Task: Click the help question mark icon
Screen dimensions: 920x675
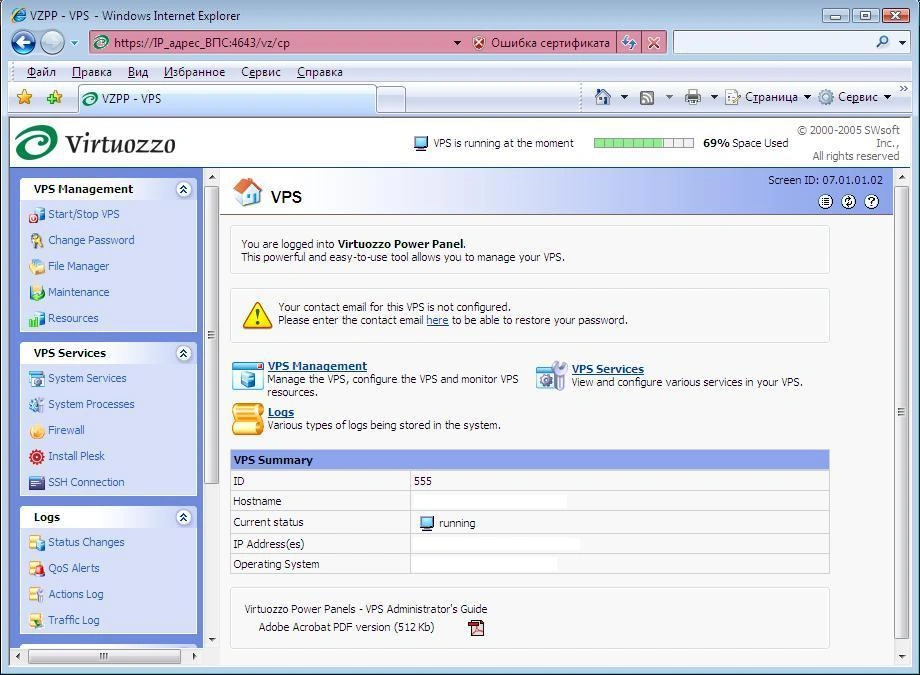Action: tap(872, 202)
